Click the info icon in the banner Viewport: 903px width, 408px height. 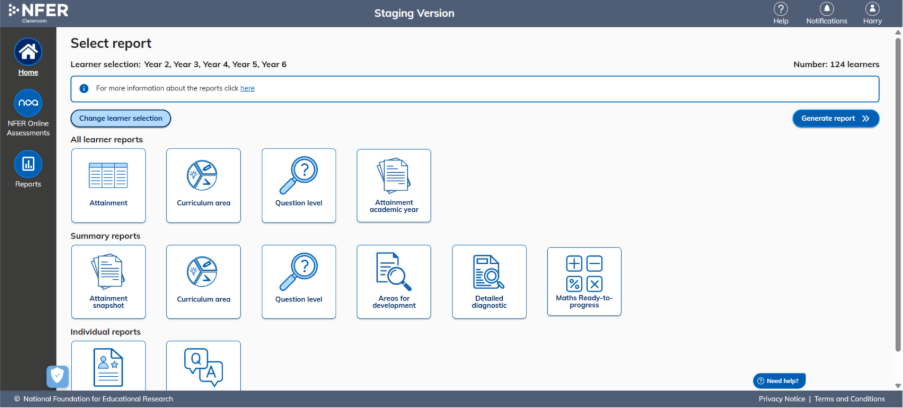(x=84, y=89)
